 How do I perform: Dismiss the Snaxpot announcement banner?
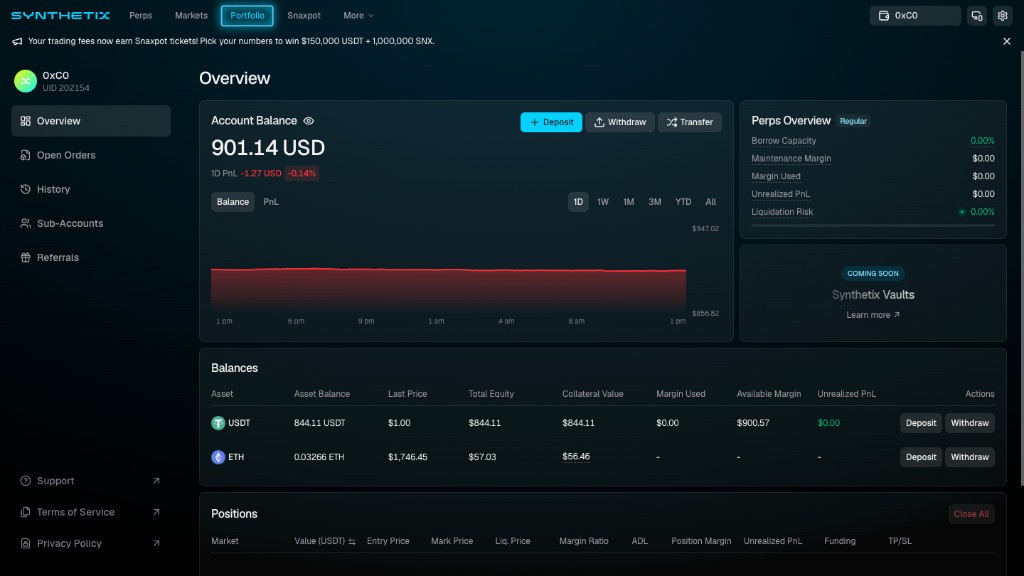(1006, 41)
